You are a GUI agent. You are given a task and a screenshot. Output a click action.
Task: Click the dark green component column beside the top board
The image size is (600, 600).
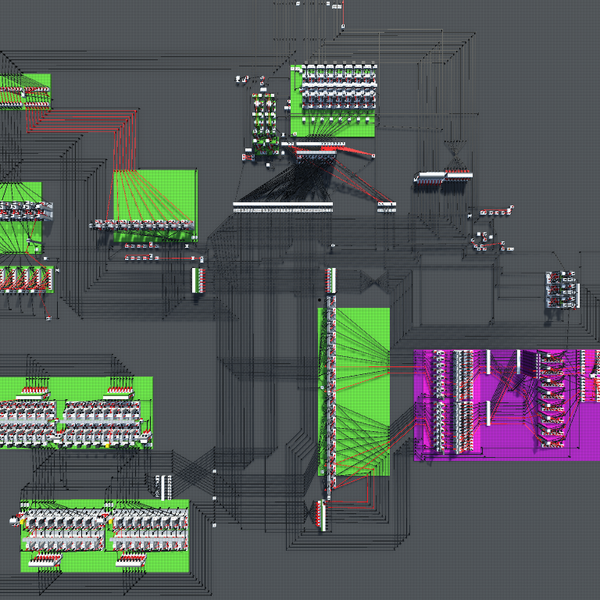coord(264,124)
